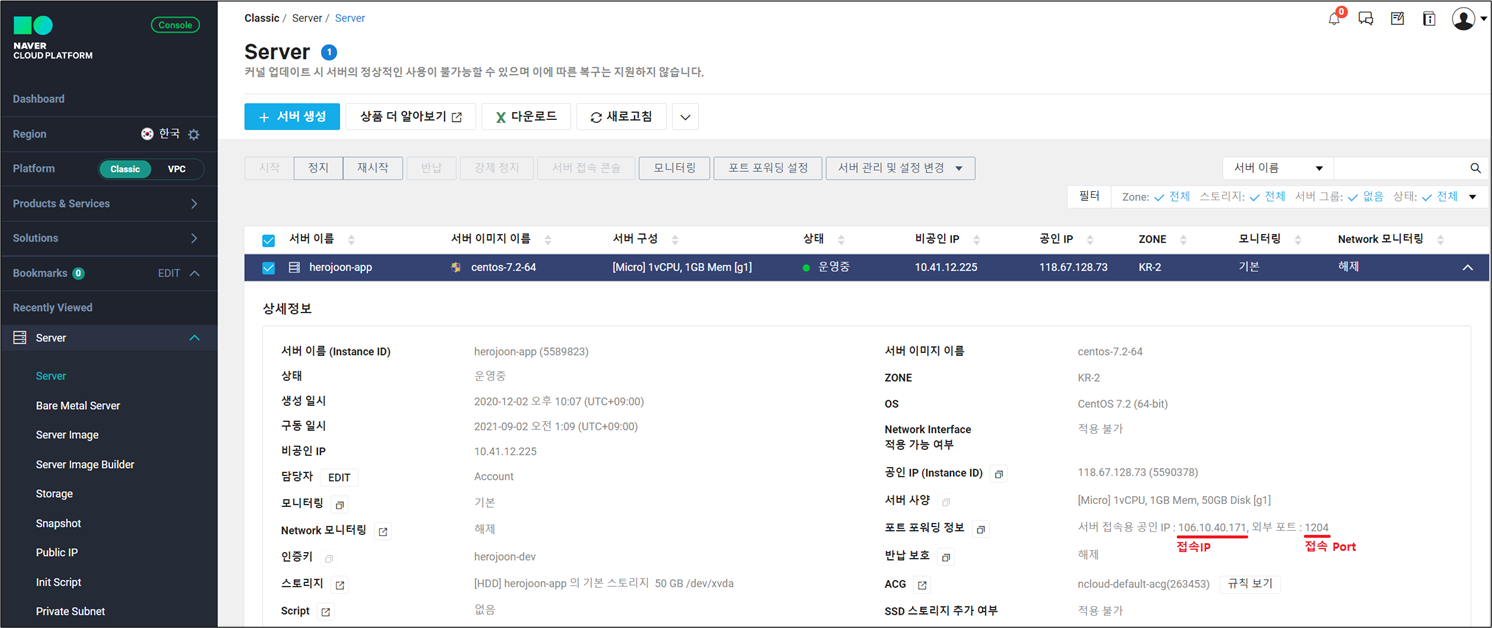
Task: Click the 모니터링 toolbar button
Action: (674, 168)
